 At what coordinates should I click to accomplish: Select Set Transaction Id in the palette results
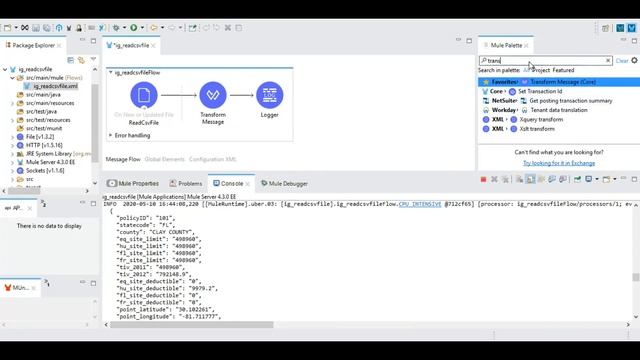pos(540,91)
